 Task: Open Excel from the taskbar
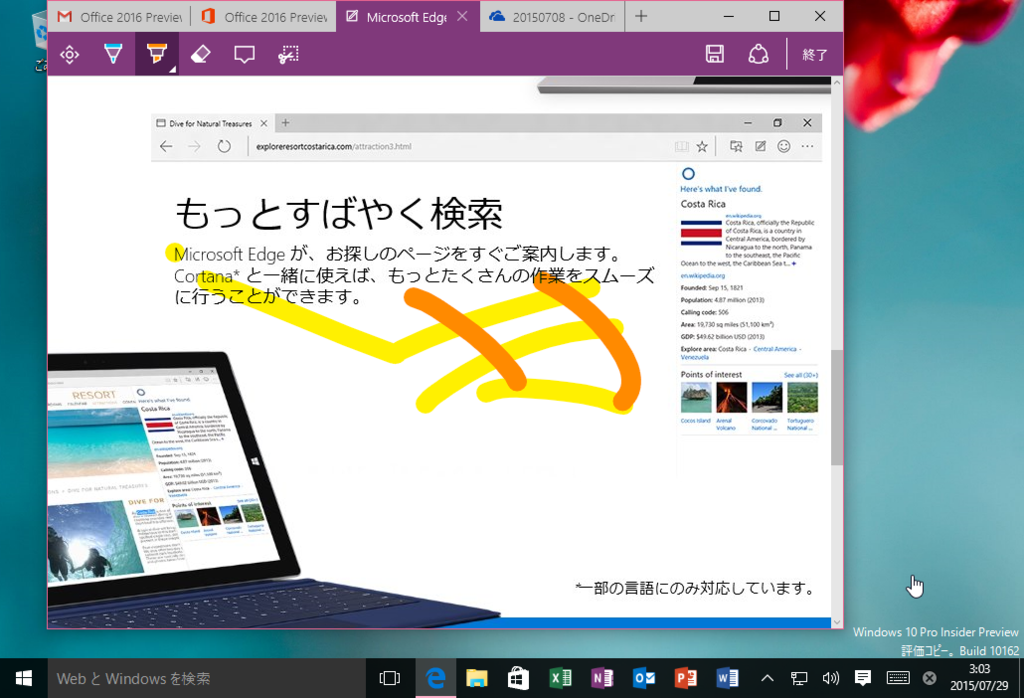pyautogui.click(x=560, y=678)
